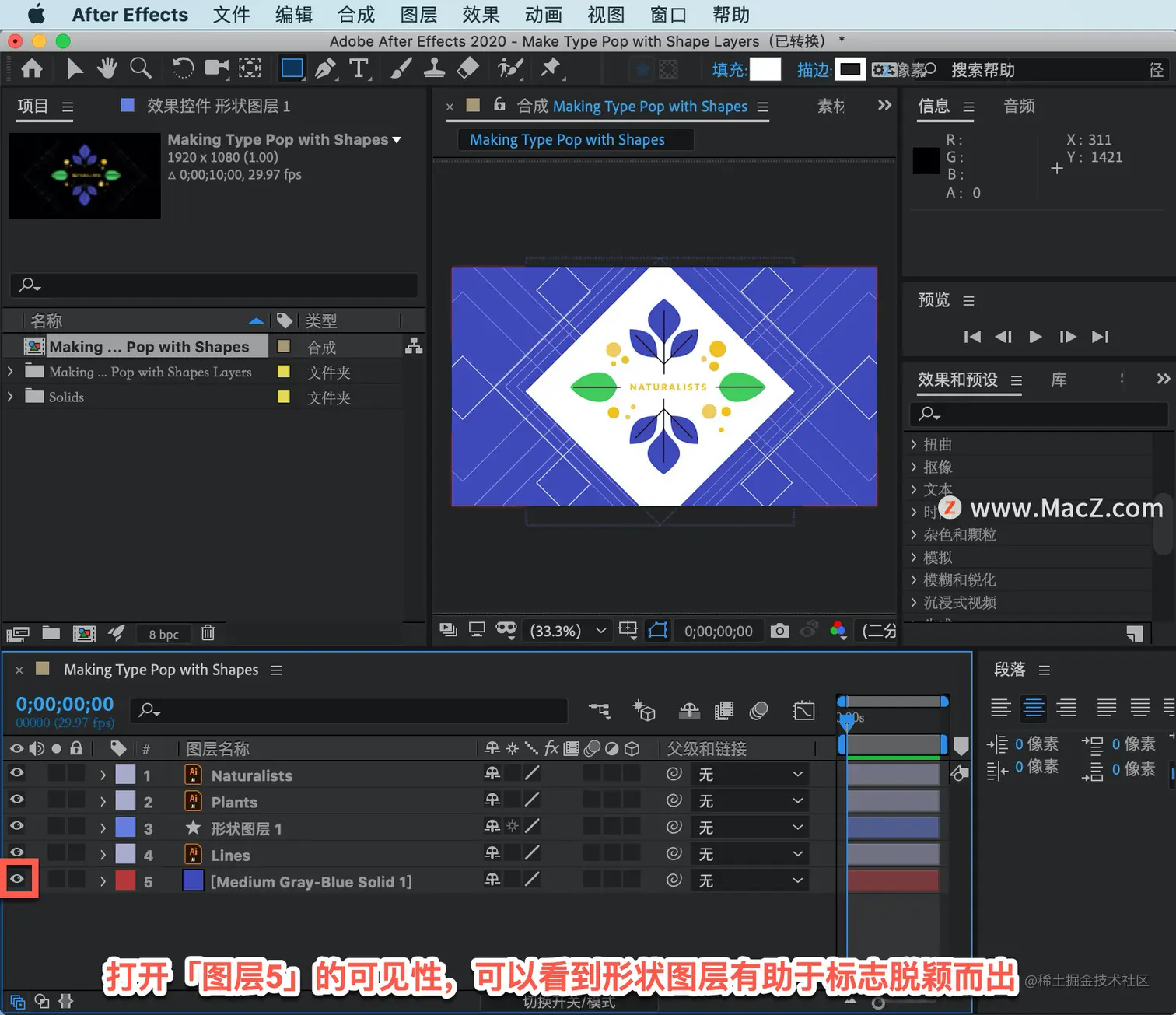Center align text in 段落 panel
1176x1015 pixels.
point(1034,707)
